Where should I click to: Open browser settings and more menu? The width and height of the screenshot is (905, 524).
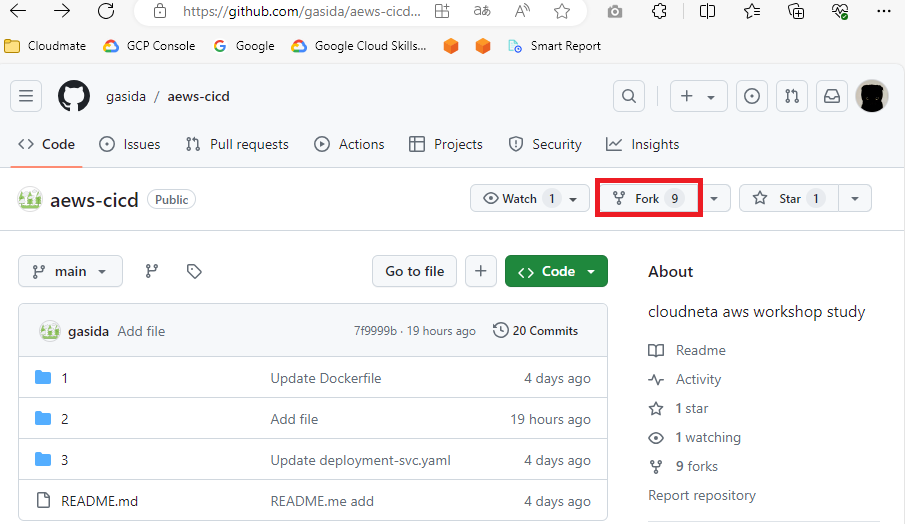point(884,11)
